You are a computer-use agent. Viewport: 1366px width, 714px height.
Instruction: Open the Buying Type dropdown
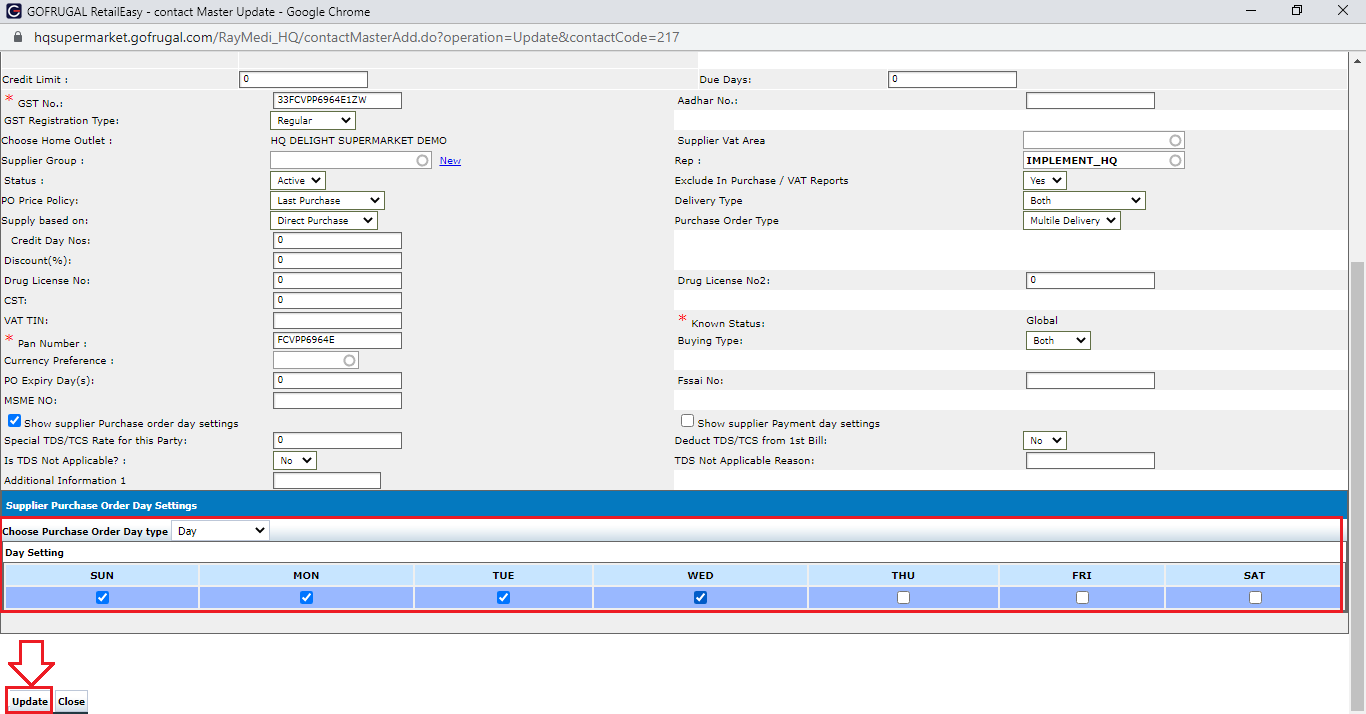click(1058, 341)
